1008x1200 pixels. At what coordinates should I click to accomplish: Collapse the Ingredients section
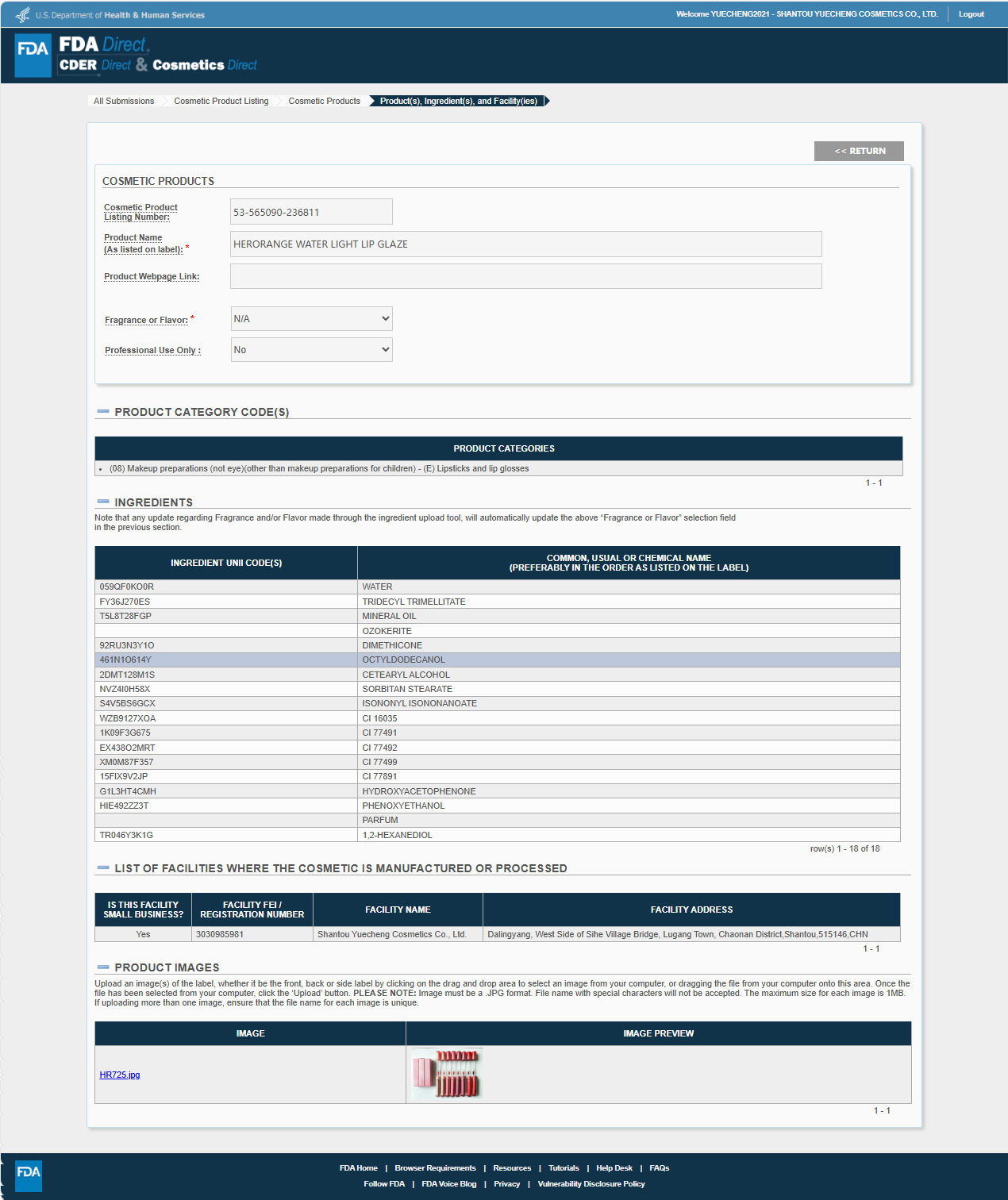pos(103,502)
